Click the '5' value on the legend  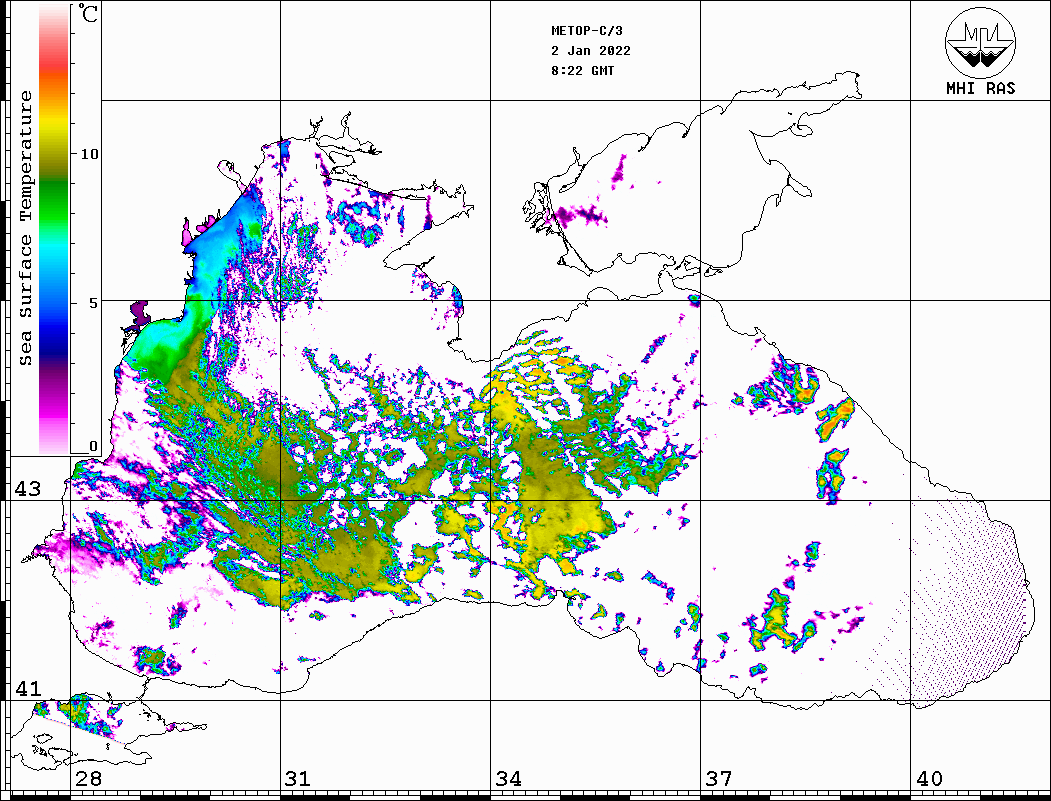click(94, 303)
